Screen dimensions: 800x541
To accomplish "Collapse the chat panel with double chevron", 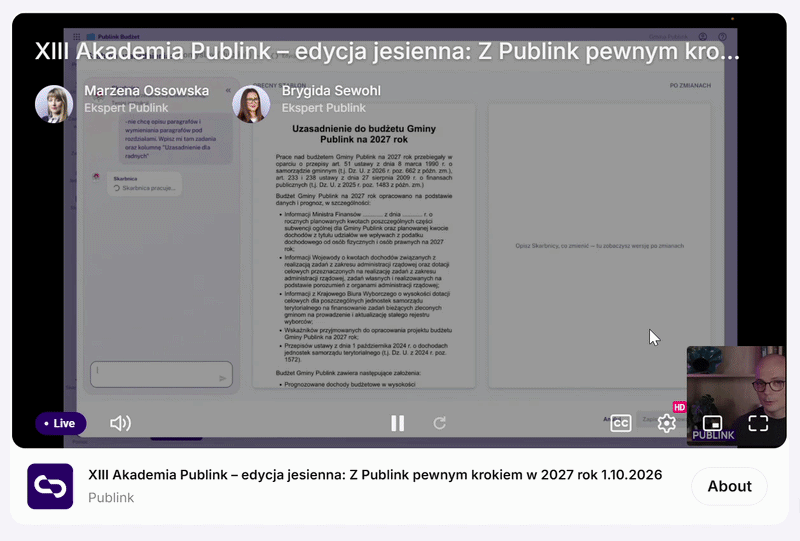I will point(228,90).
